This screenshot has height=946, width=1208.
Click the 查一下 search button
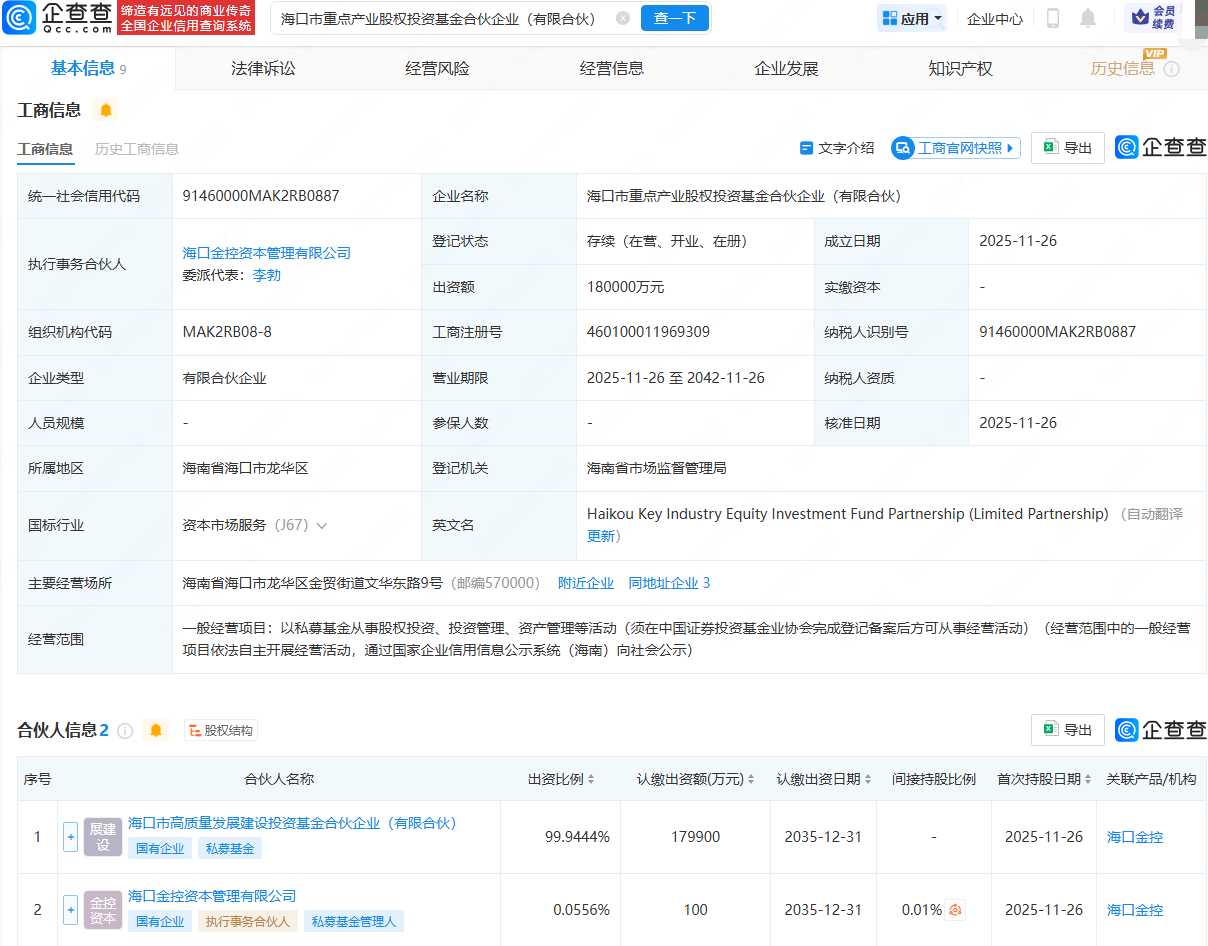click(x=675, y=18)
